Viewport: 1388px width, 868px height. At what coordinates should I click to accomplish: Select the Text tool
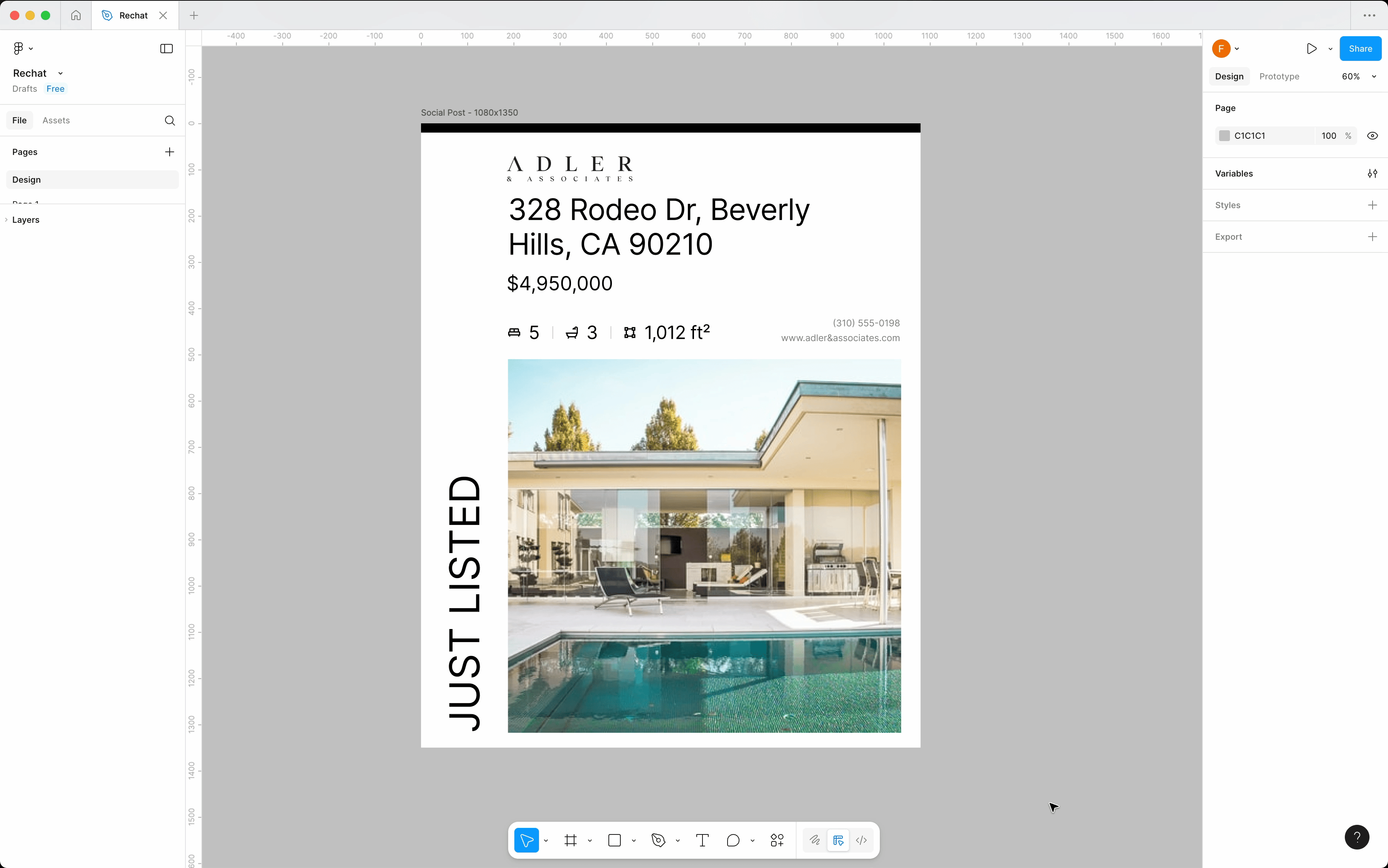click(702, 841)
